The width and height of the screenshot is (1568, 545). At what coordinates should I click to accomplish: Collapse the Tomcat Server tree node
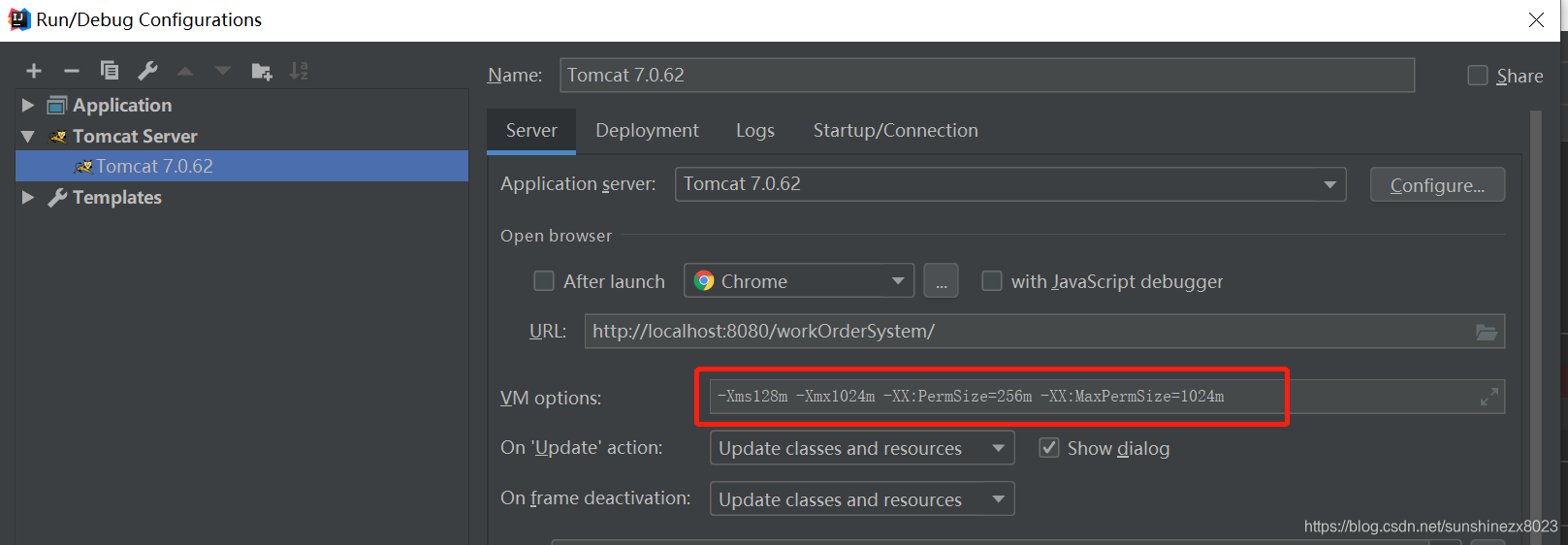click(28, 137)
